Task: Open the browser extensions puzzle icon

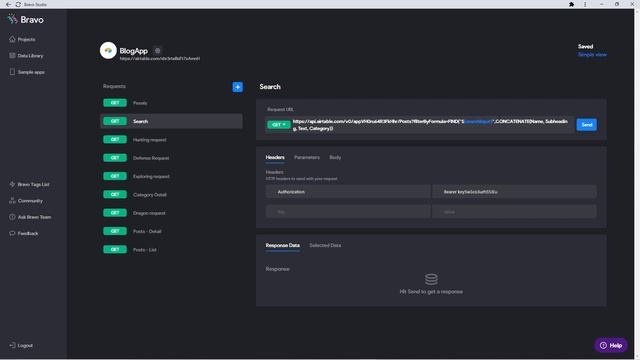Action: coord(571,4)
